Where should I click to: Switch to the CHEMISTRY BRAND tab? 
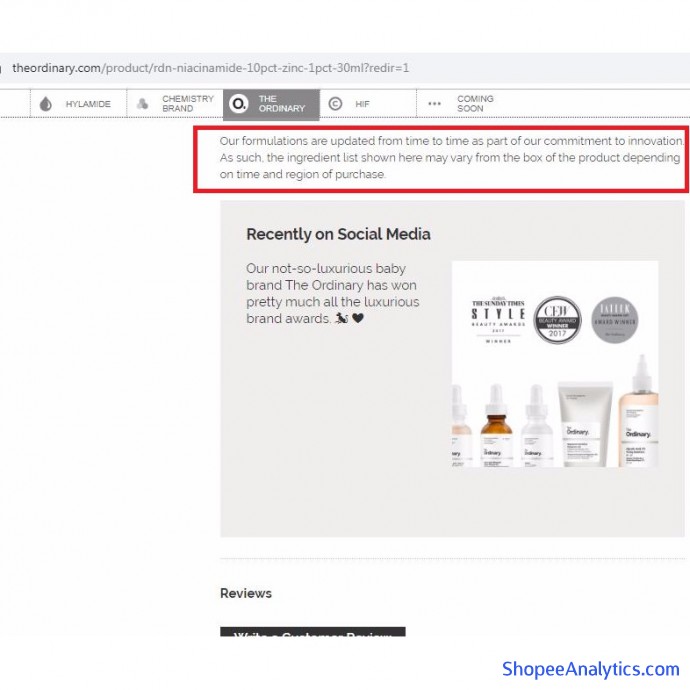[188, 104]
